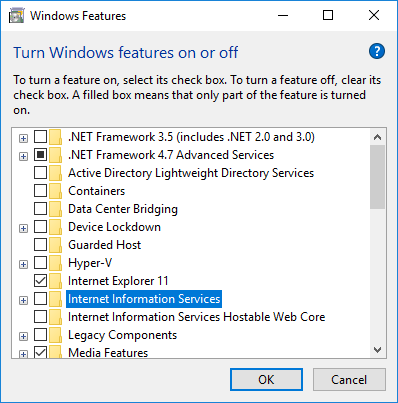Screen dimensions: 398x403
Task: Click folder icon beside Legacy Components
Action: point(56,335)
